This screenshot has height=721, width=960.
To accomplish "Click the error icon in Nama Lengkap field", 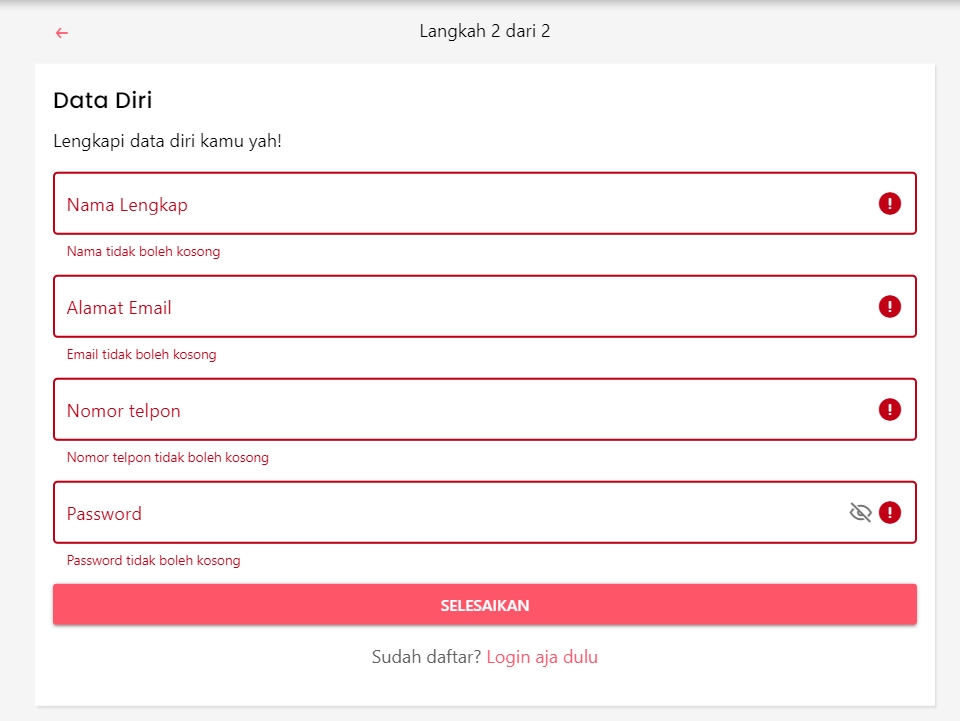I will point(890,204).
